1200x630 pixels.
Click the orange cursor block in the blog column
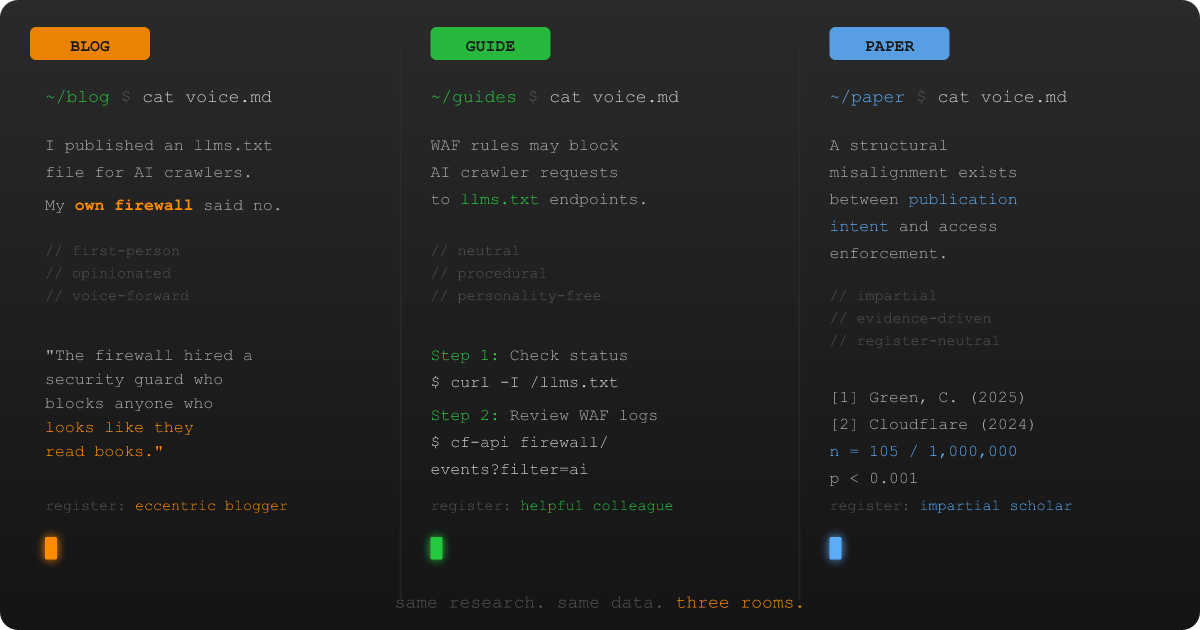click(x=51, y=548)
